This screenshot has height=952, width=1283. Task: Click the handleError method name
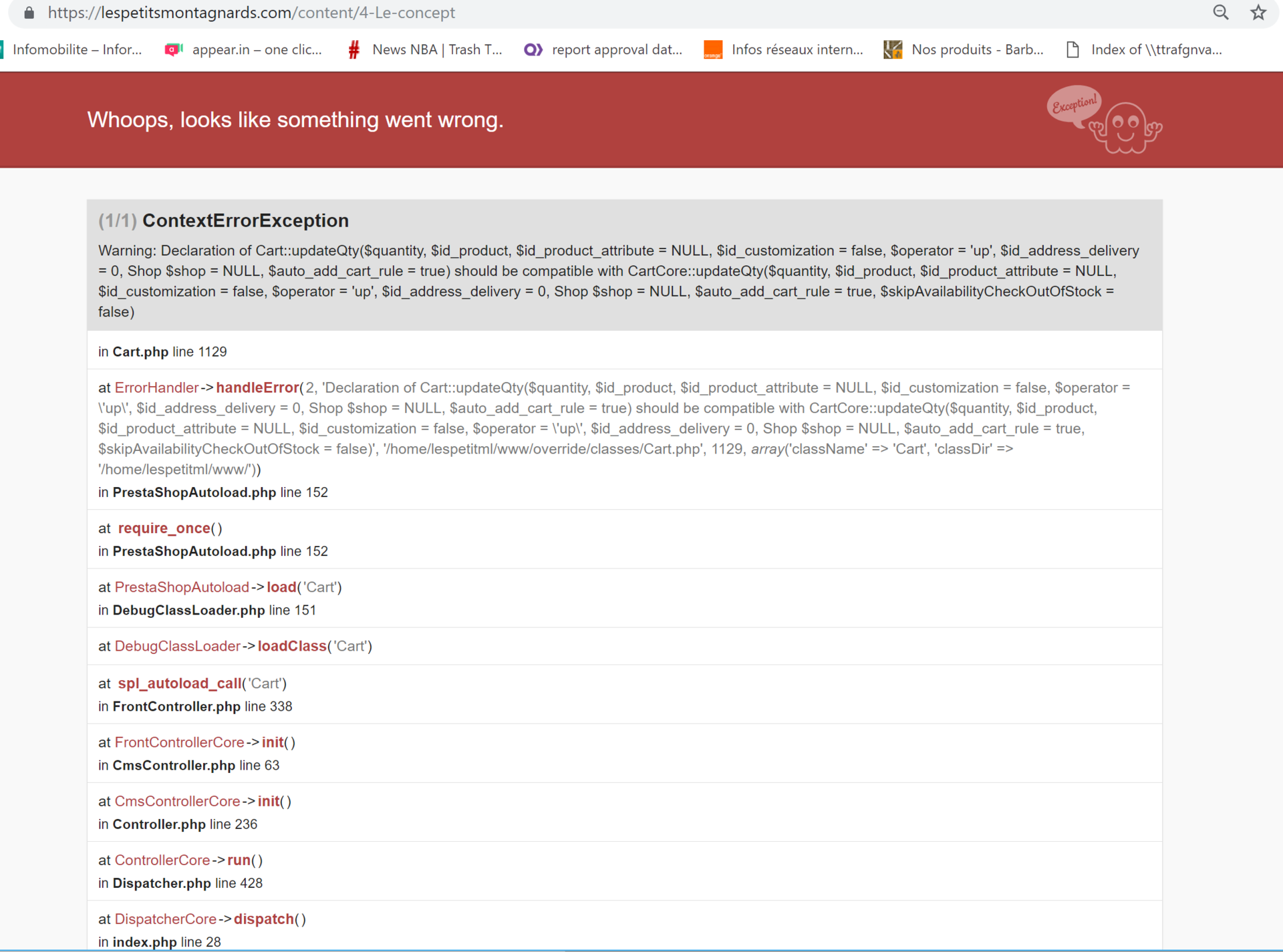tap(257, 388)
